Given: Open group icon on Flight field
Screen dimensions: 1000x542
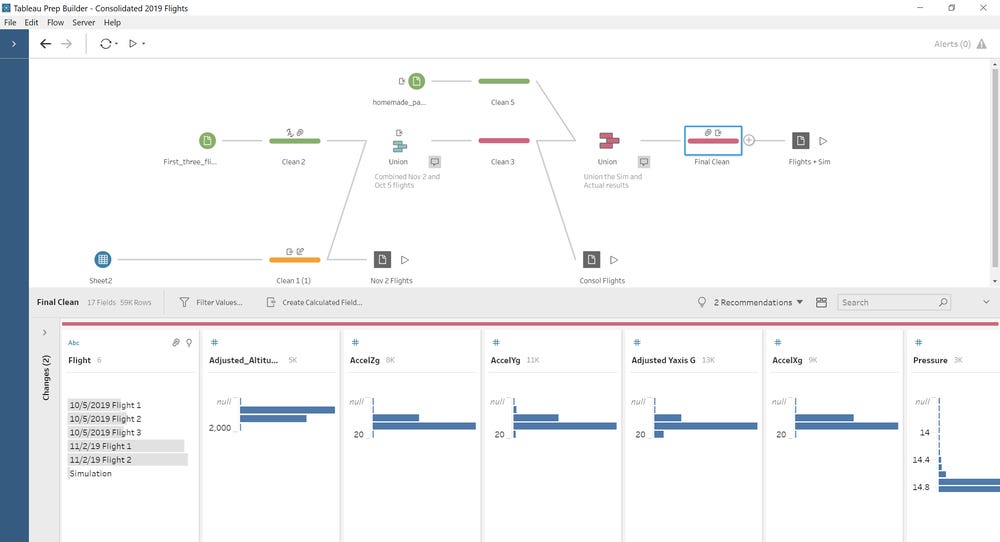Looking at the screenshot, I should point(176,343).
